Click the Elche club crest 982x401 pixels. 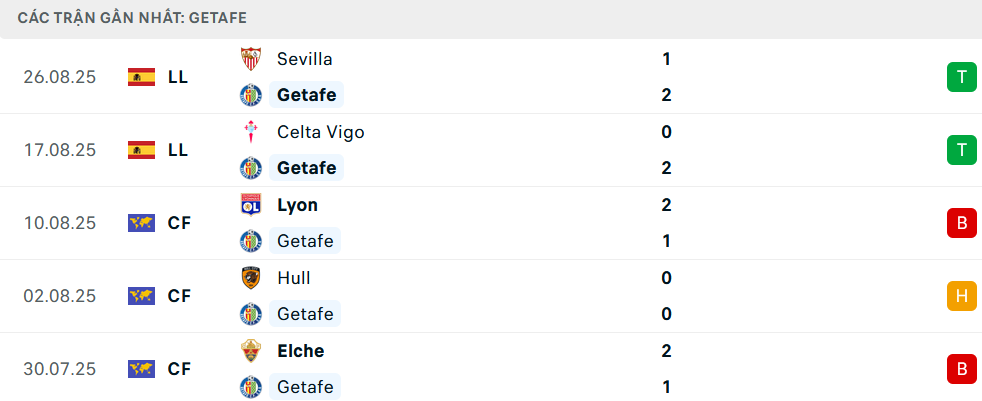tap(250, 351)
